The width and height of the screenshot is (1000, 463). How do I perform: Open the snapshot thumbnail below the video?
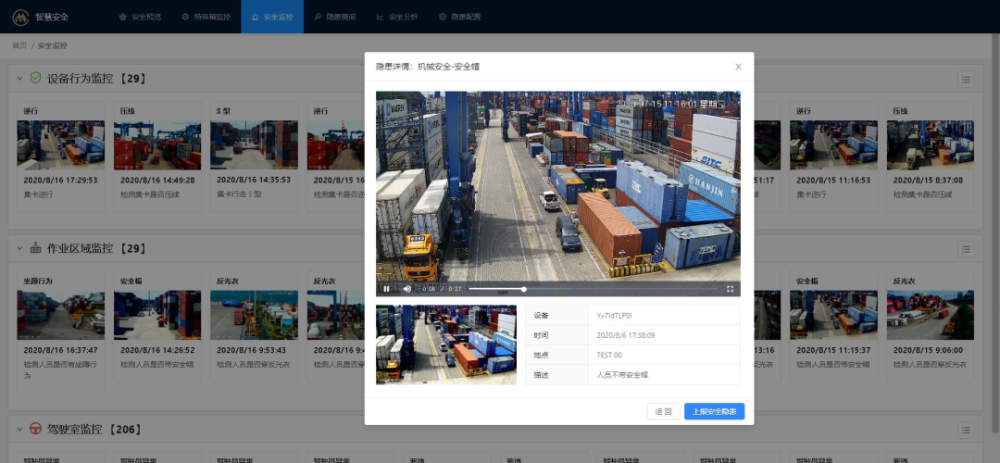[x=446, y=344]
